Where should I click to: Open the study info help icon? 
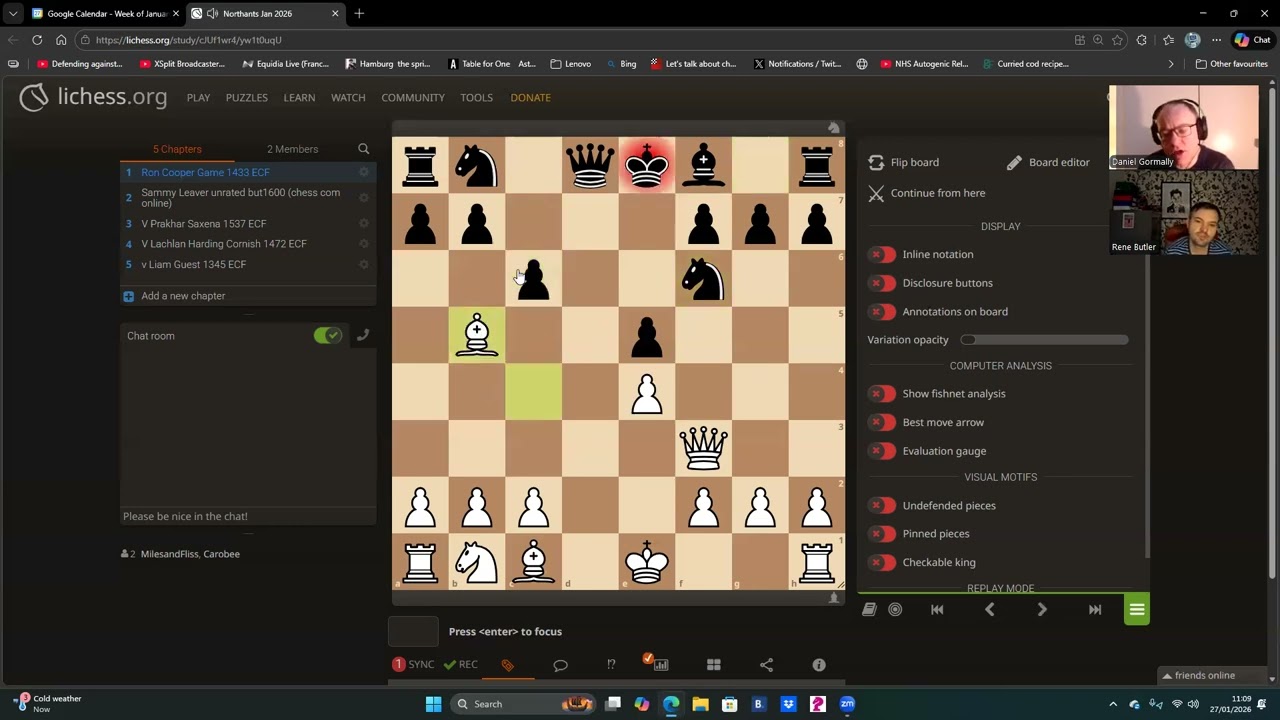coord(819,665)
